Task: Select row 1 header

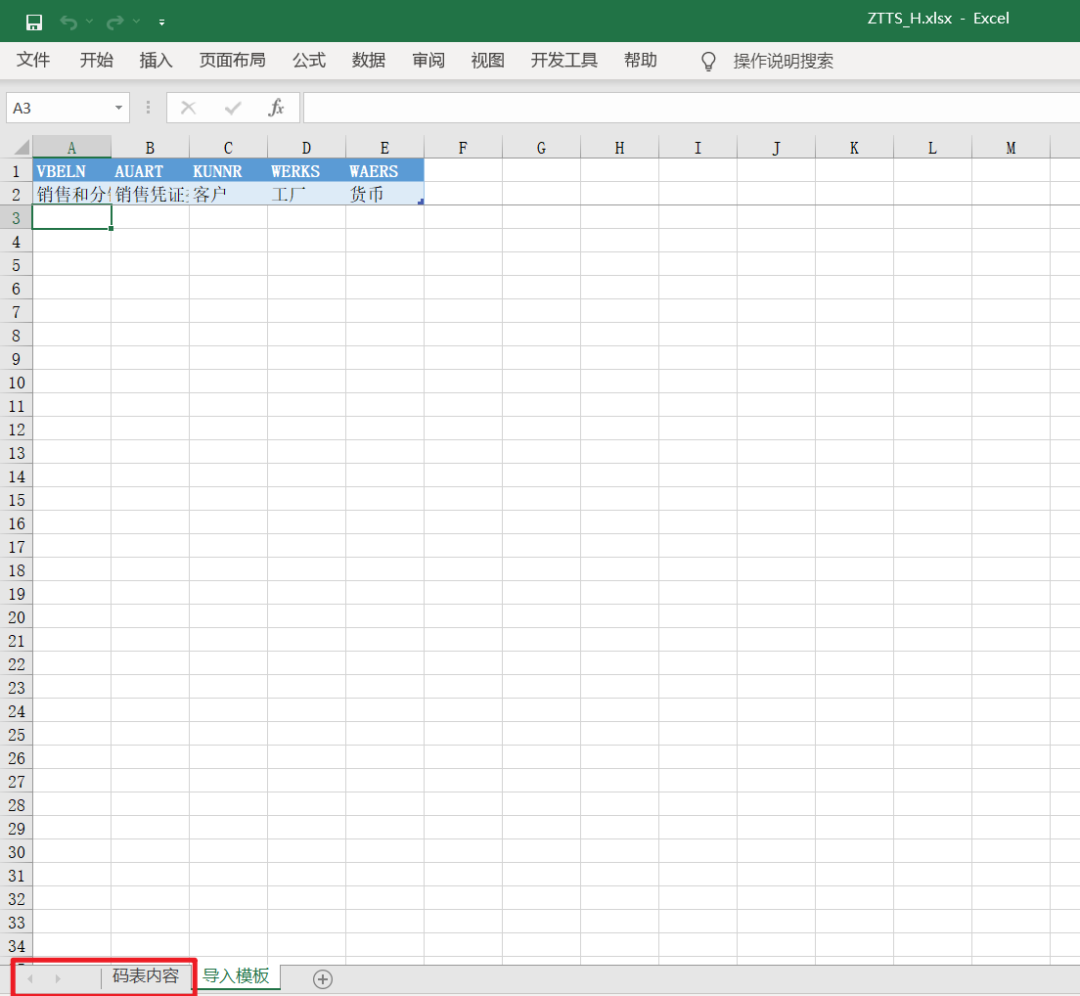Action: pos(16,171)
